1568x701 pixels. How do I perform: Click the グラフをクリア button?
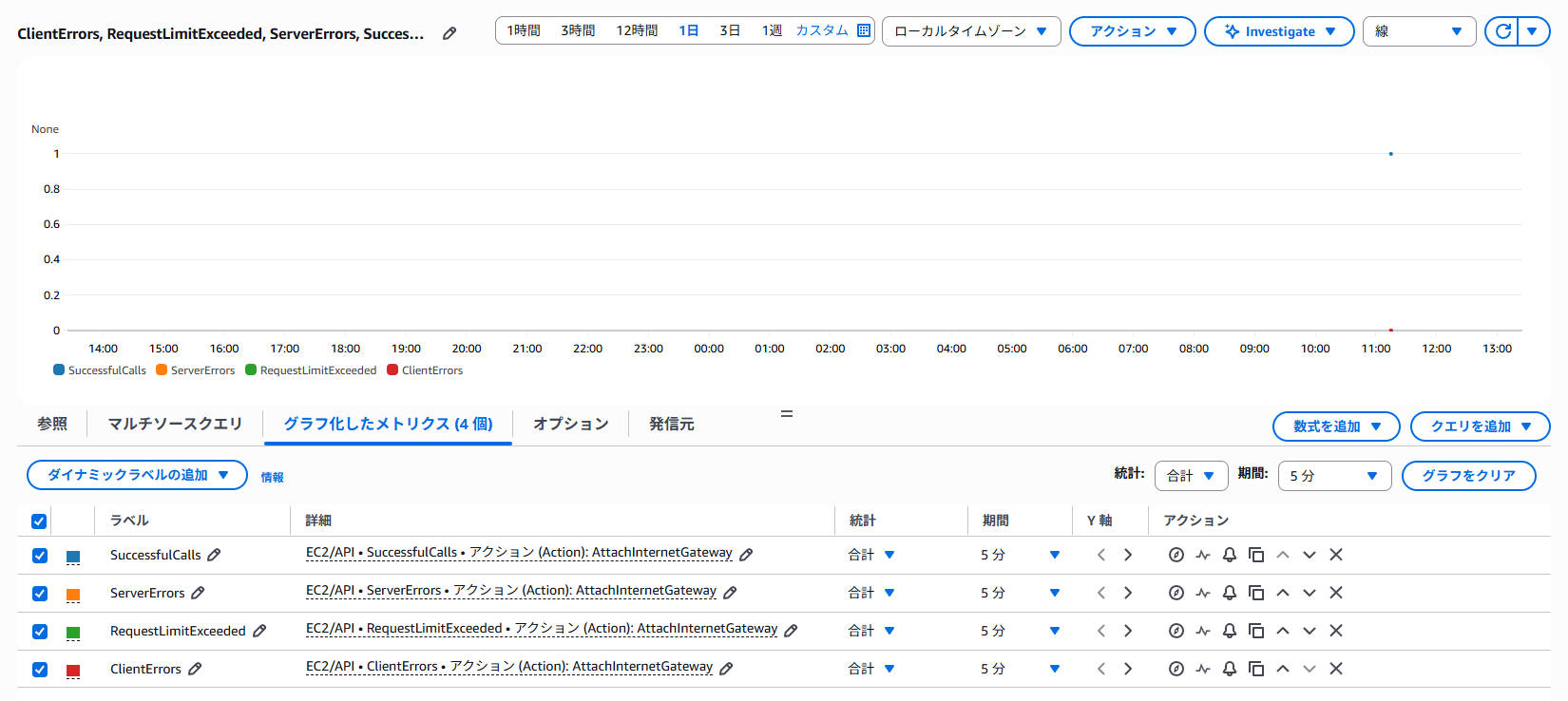click(x=1469, y=476)
